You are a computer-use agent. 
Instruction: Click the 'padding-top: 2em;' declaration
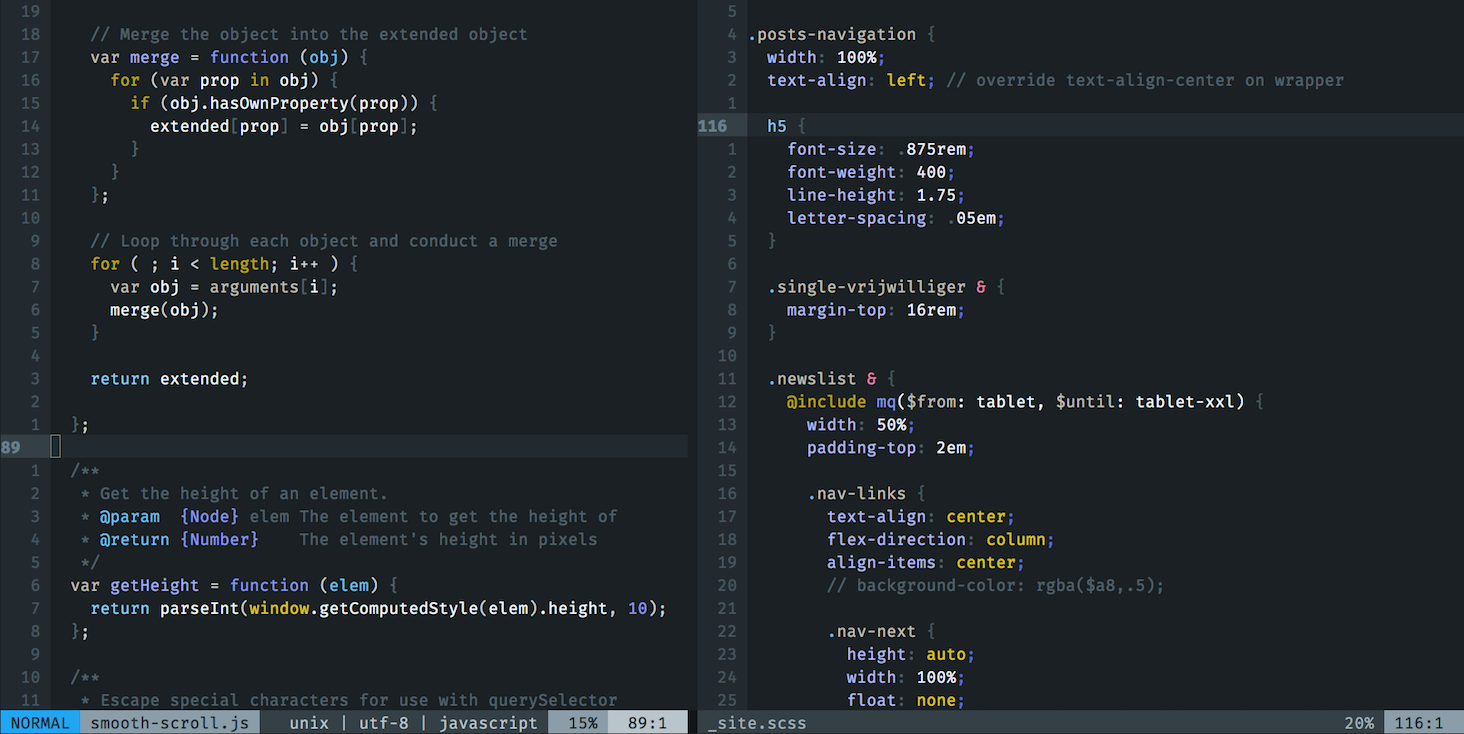(x=891, y=448)
